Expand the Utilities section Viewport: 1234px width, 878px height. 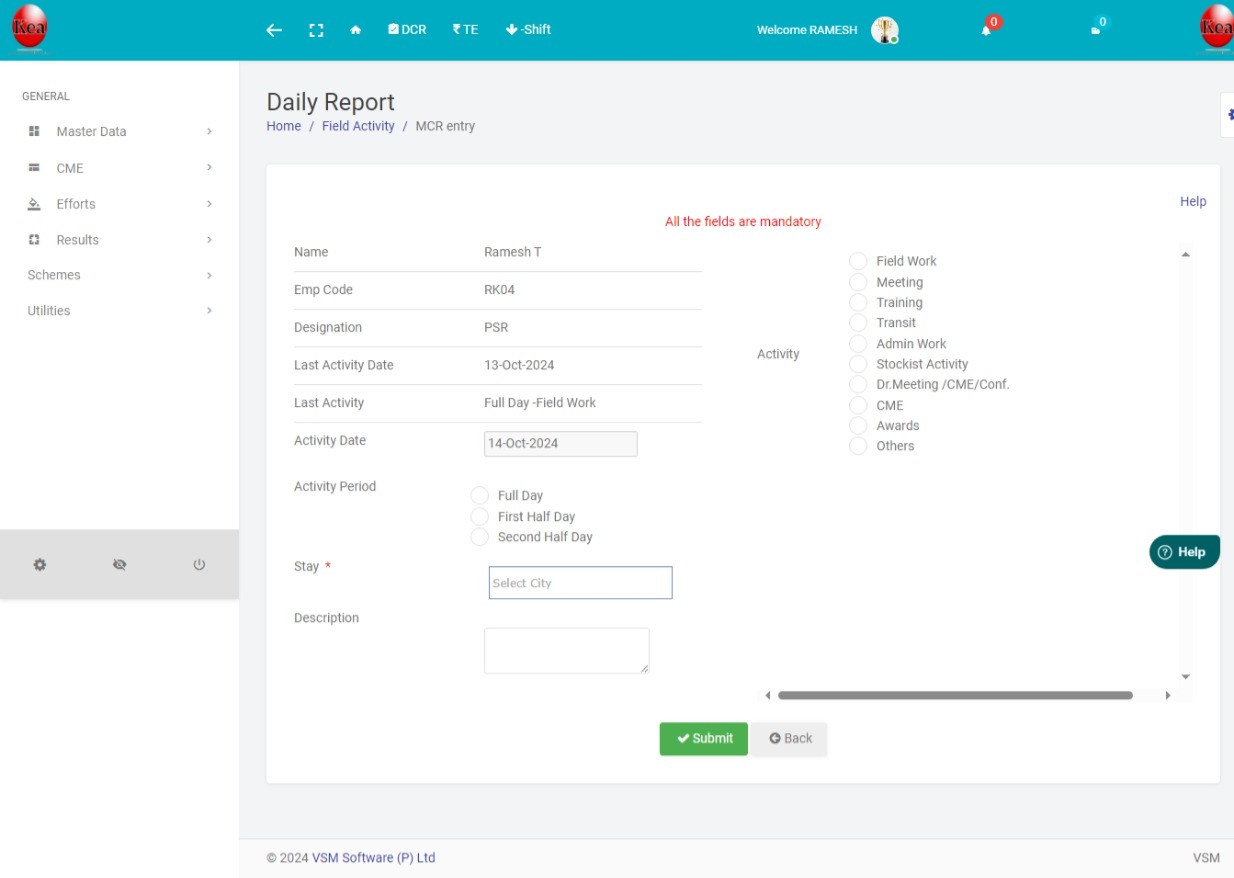pyautogui.click(x=48, y=310)
